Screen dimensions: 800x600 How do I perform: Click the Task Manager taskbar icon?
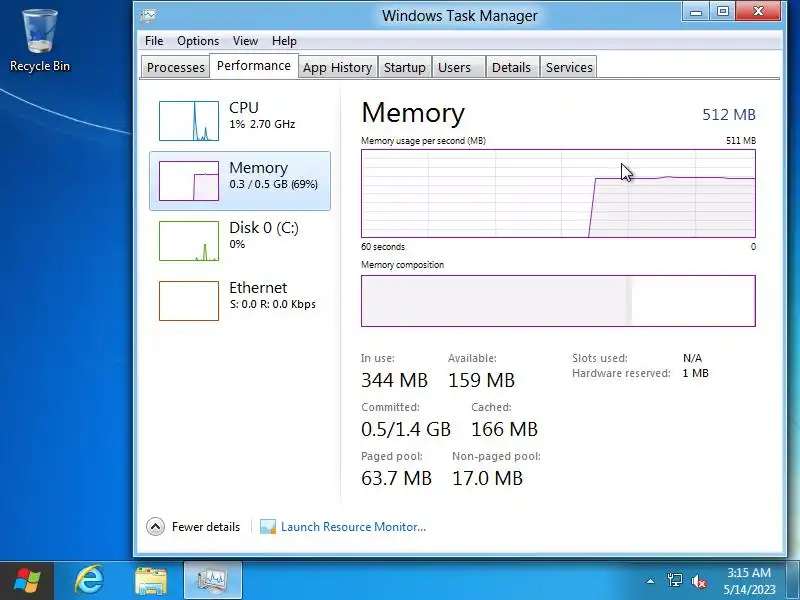pos(212,581)
